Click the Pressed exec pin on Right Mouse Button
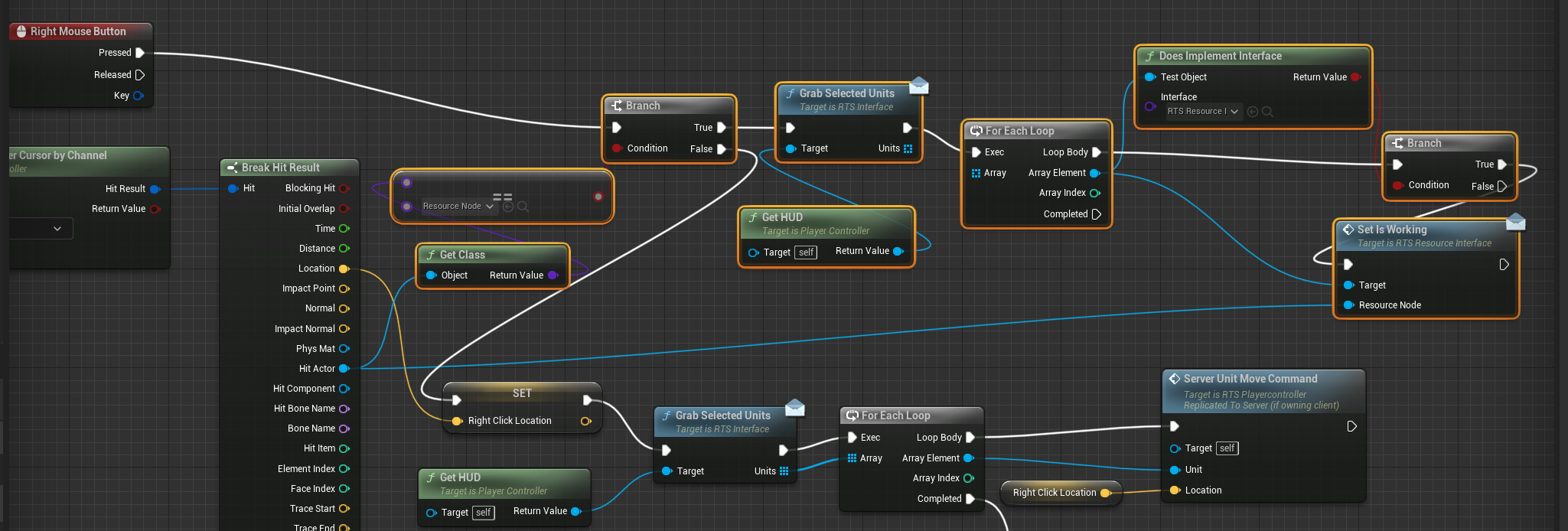Image resolution: width=1568 pixels, height=531 pixels. (140, 53)
